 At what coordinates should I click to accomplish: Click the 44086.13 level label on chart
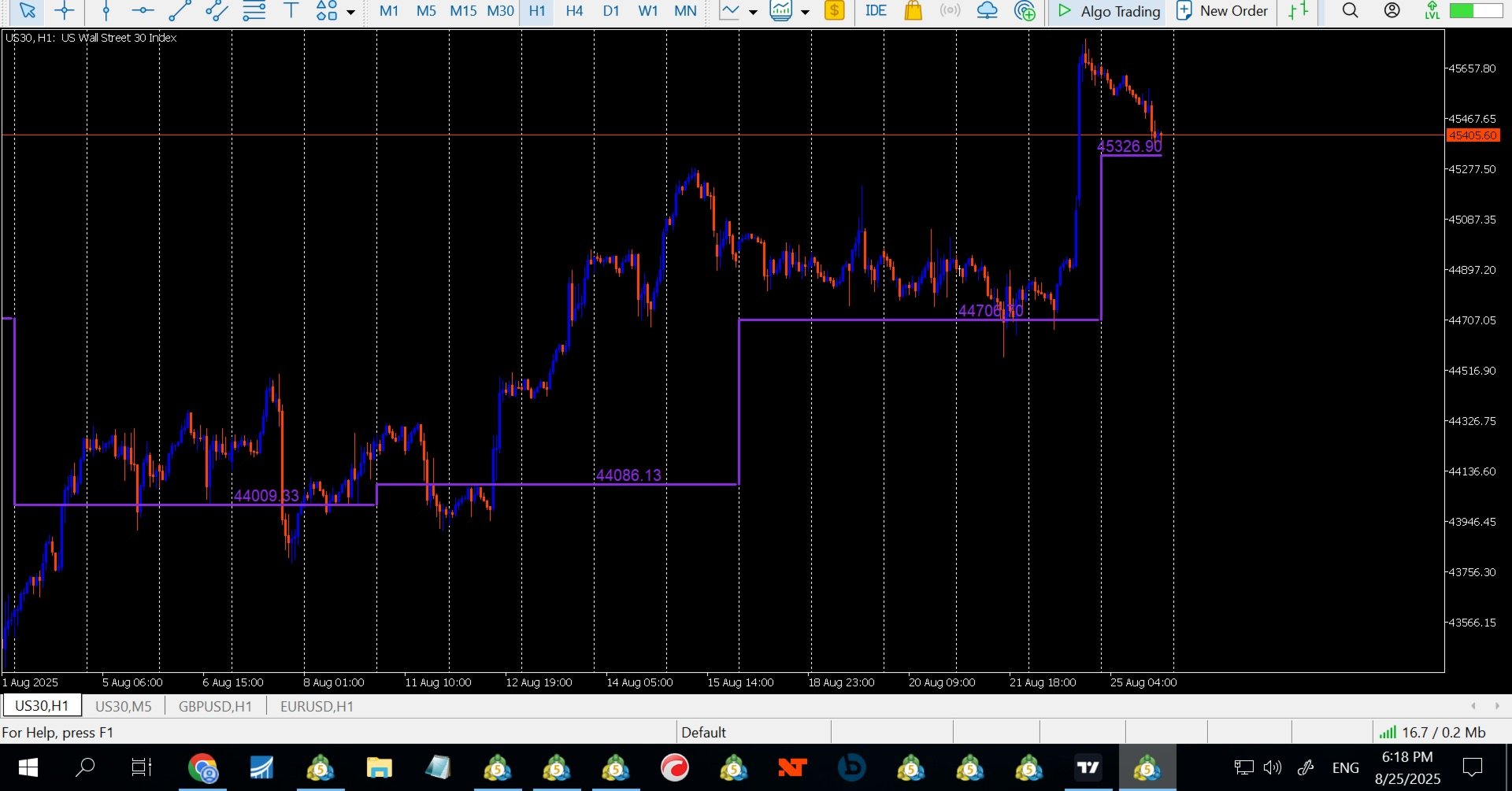point(628,475)
